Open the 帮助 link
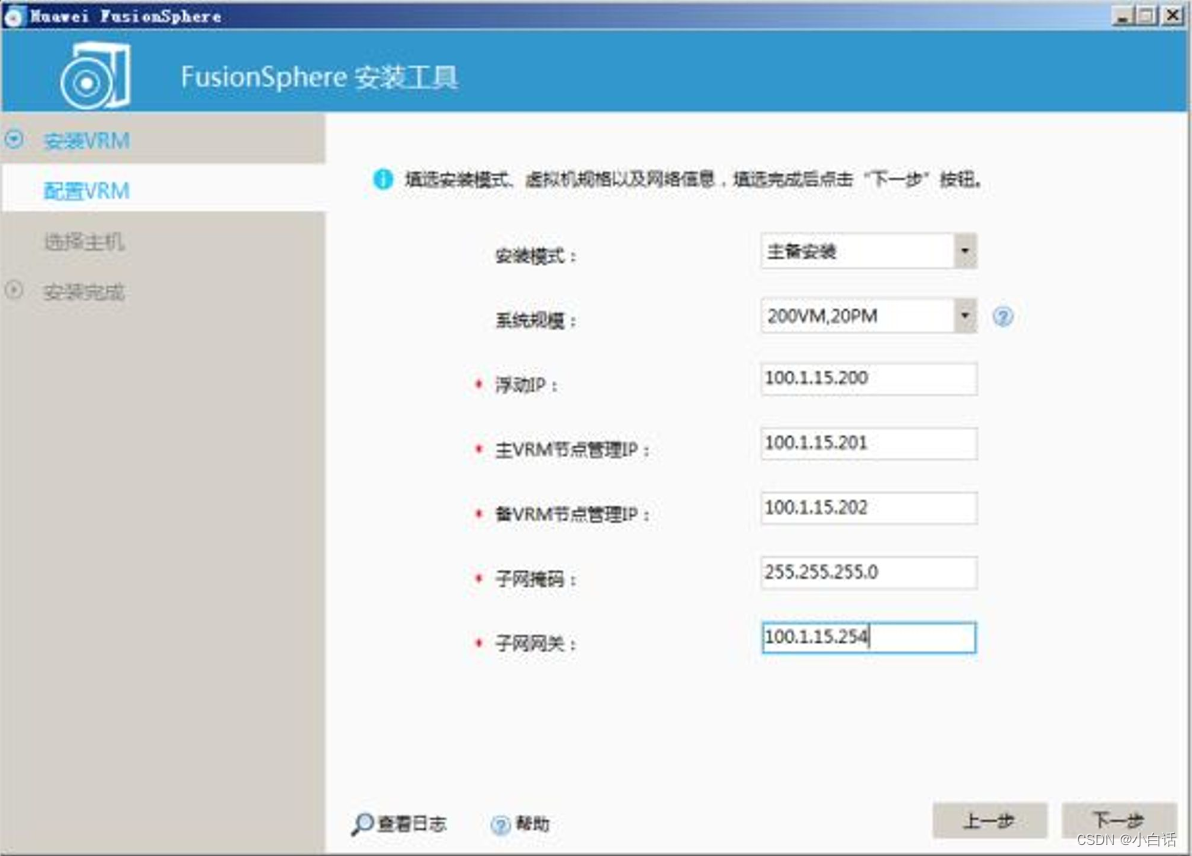 tap(532, 824)
